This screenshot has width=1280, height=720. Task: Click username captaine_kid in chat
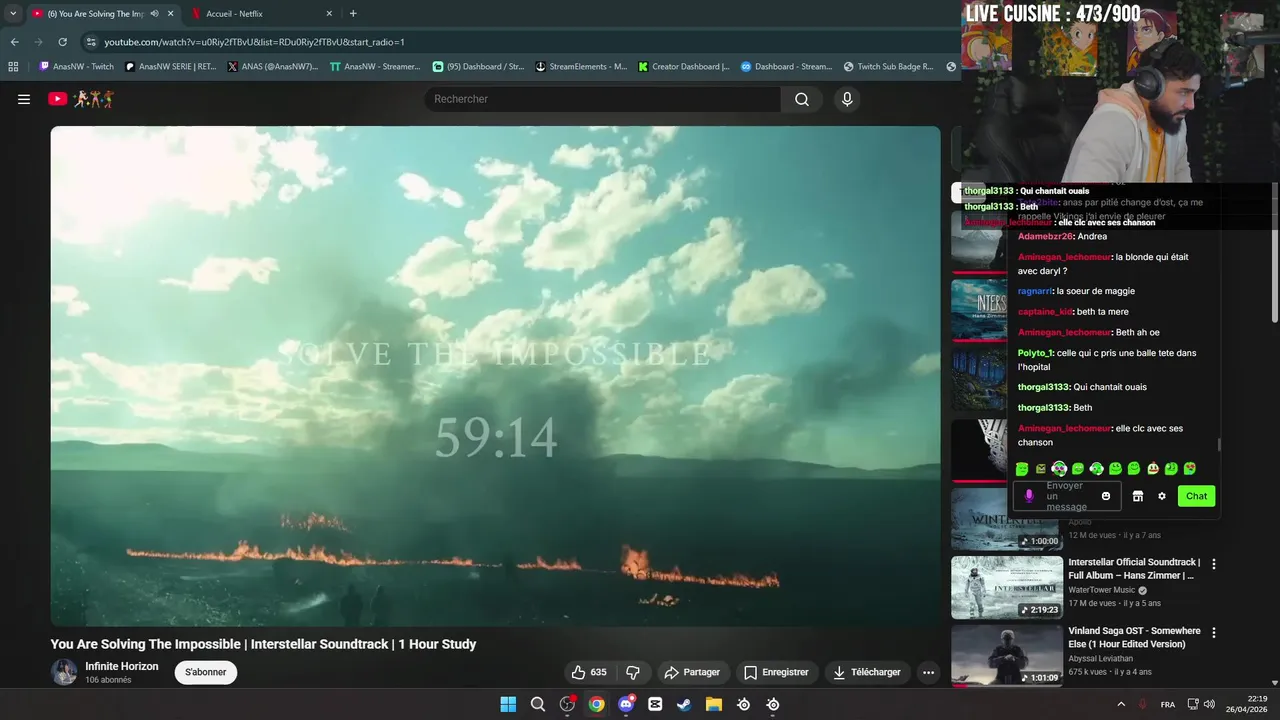[1045, 312]
